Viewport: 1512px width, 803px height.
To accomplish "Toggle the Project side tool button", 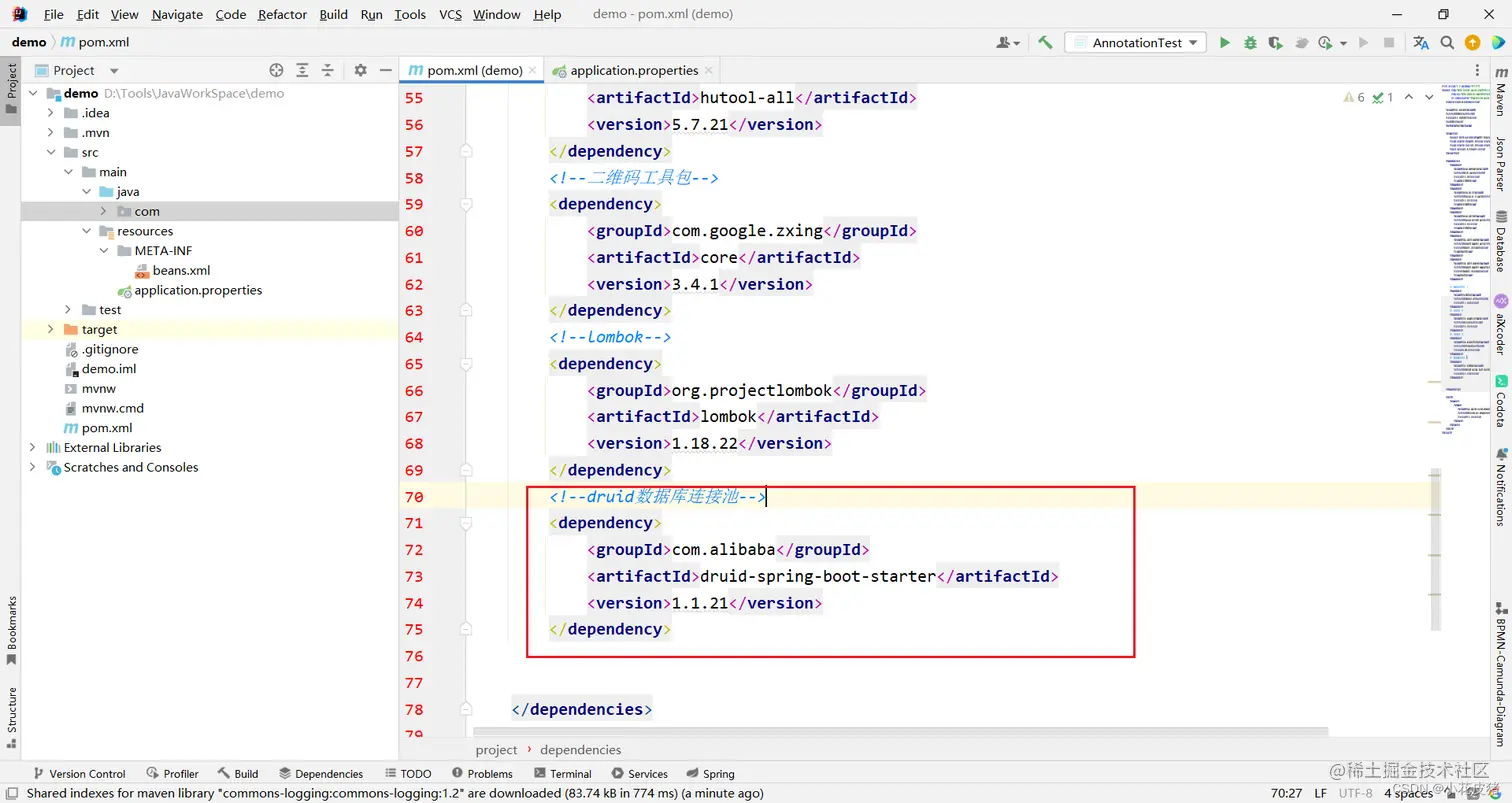I will tap(11, 89).
